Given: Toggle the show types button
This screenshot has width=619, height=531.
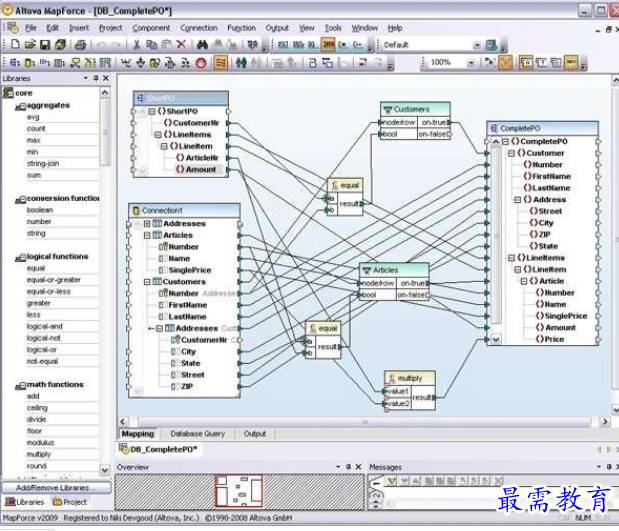Looking at the screenshot, I should 541,63.
